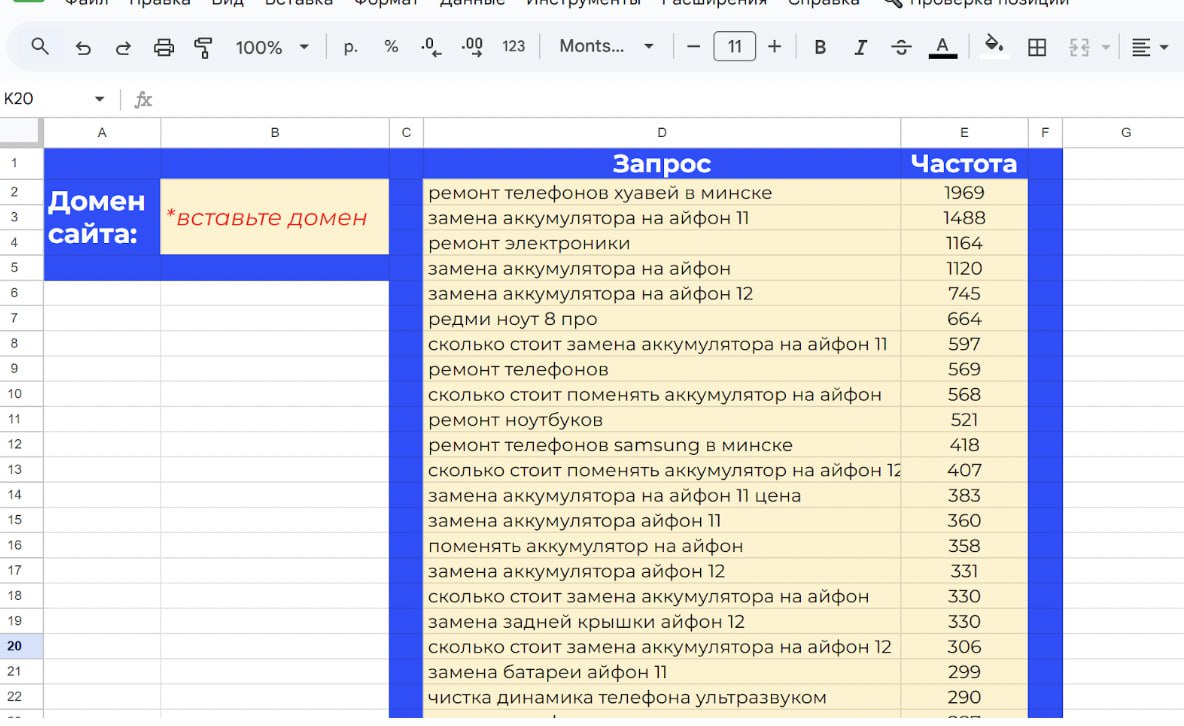Select frequency cell 1969
Image resolution: width=1184 pixels, height=726 pixels.
click(x=964, y=193)
